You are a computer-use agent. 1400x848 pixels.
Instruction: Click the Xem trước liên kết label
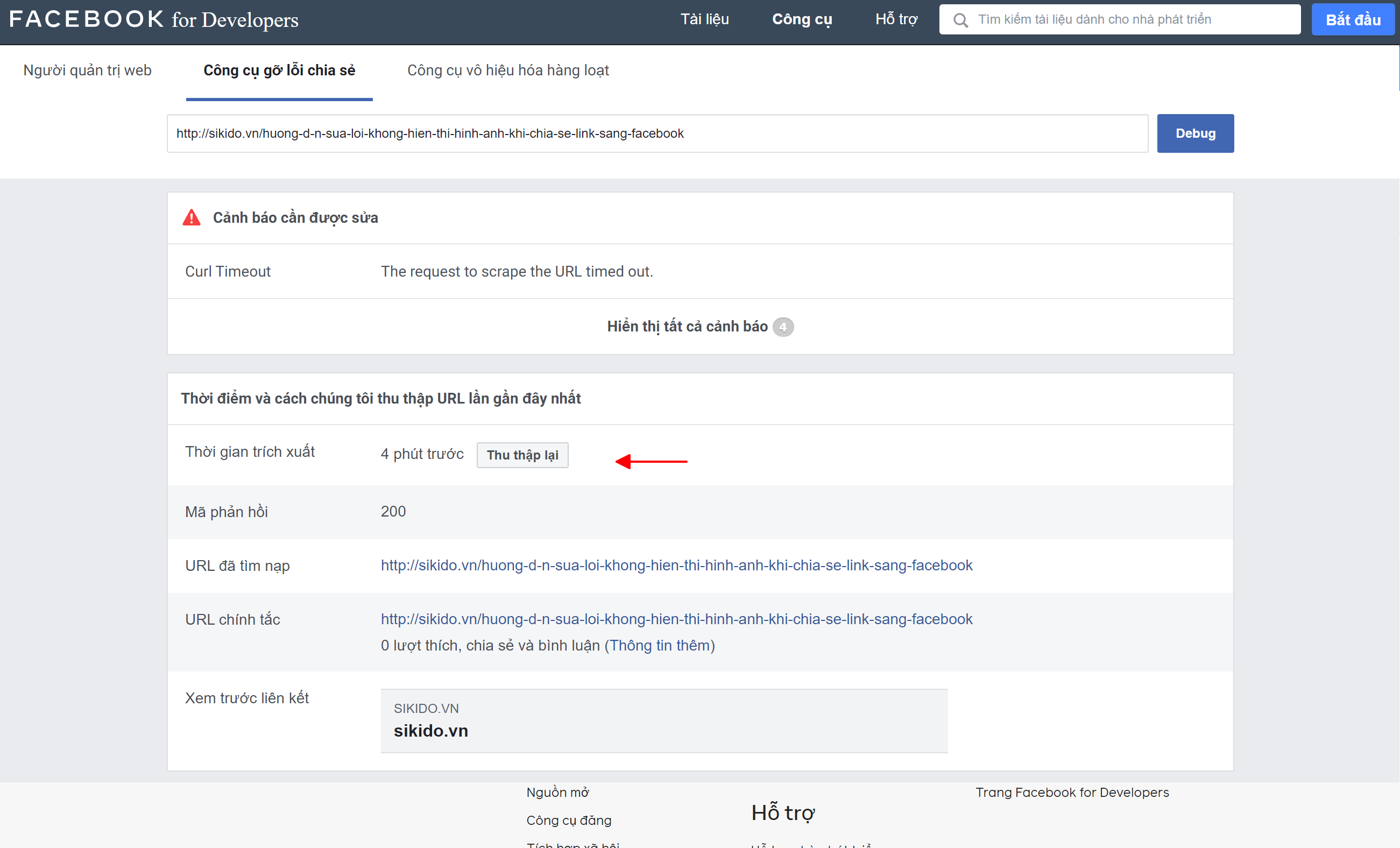tap(246, 698)
